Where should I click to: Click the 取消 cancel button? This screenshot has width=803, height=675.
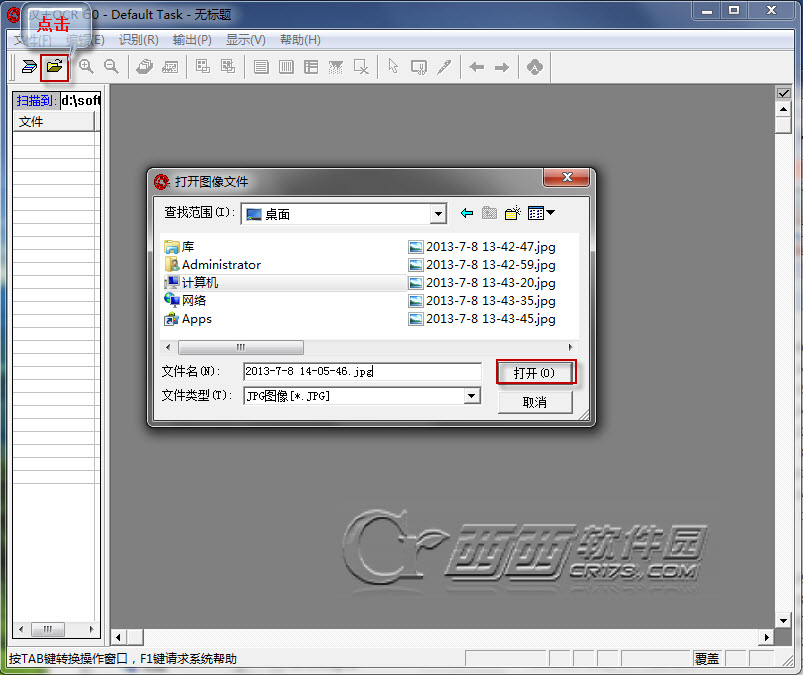(536, 402)
